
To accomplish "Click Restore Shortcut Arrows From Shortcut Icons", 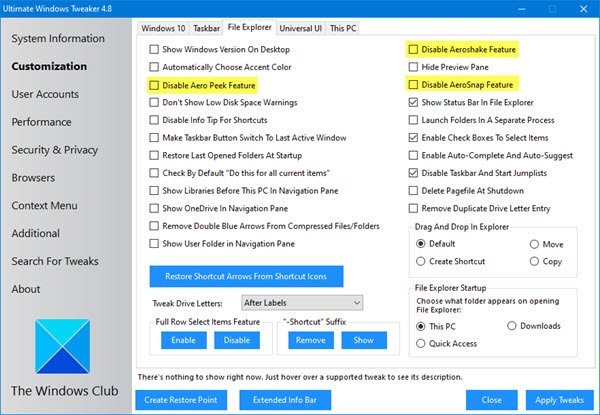I will pos(246,277).
